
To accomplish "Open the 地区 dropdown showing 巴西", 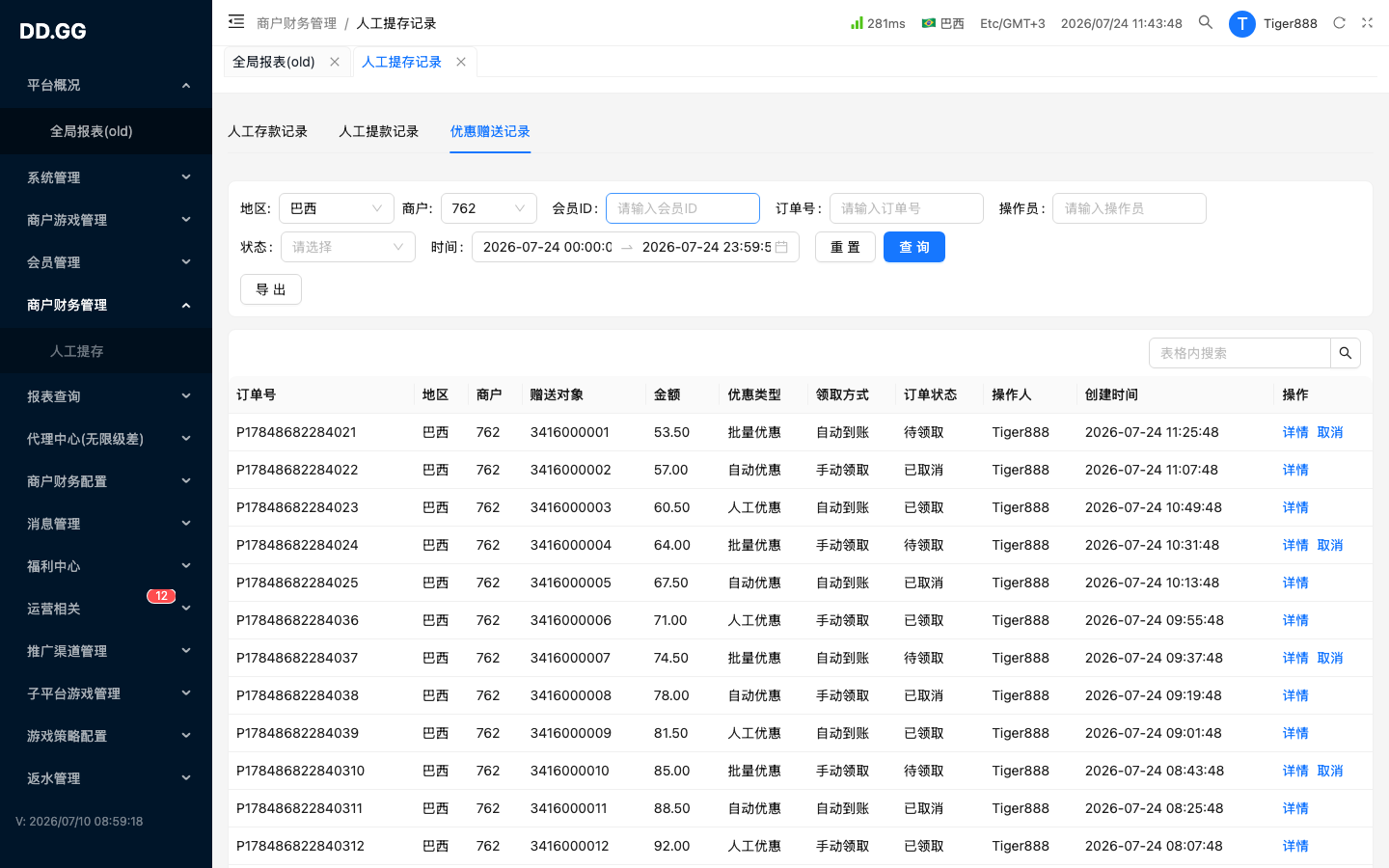I will tap(337, 208).
